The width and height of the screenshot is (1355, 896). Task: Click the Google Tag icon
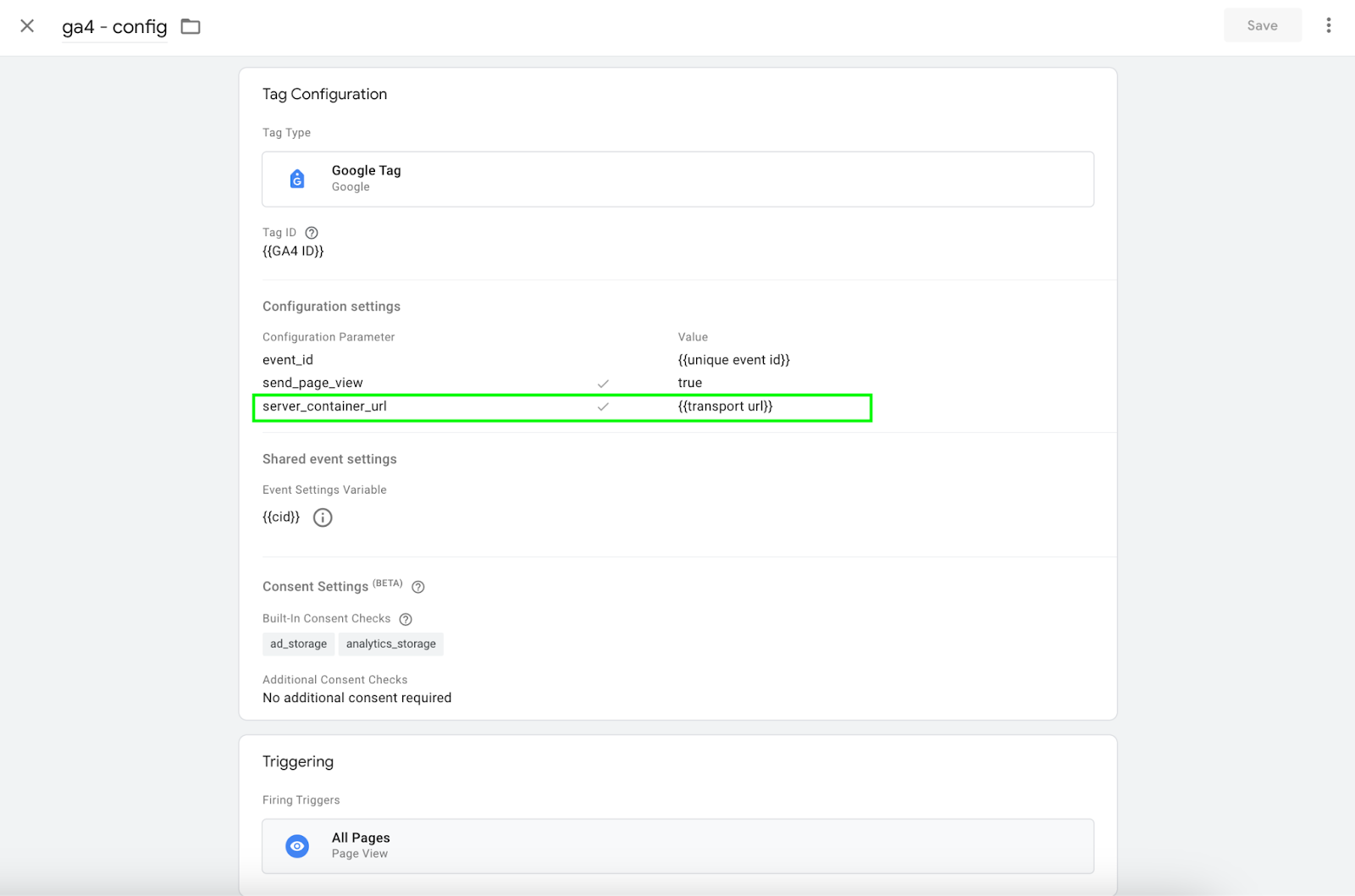click(297, 179)
